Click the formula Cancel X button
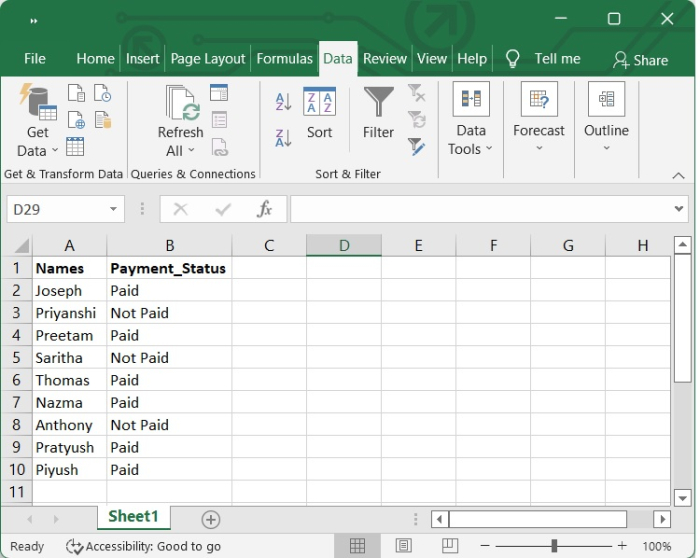The width and height of the screenshot is (700, 558). (x=180, y=209)
